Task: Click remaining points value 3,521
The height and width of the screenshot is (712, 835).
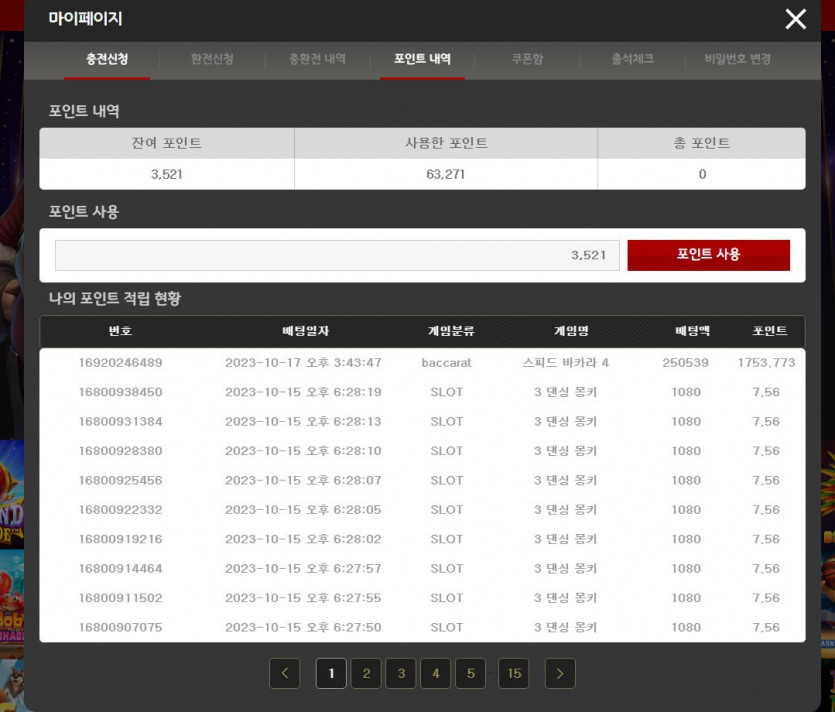Action: 167,174
